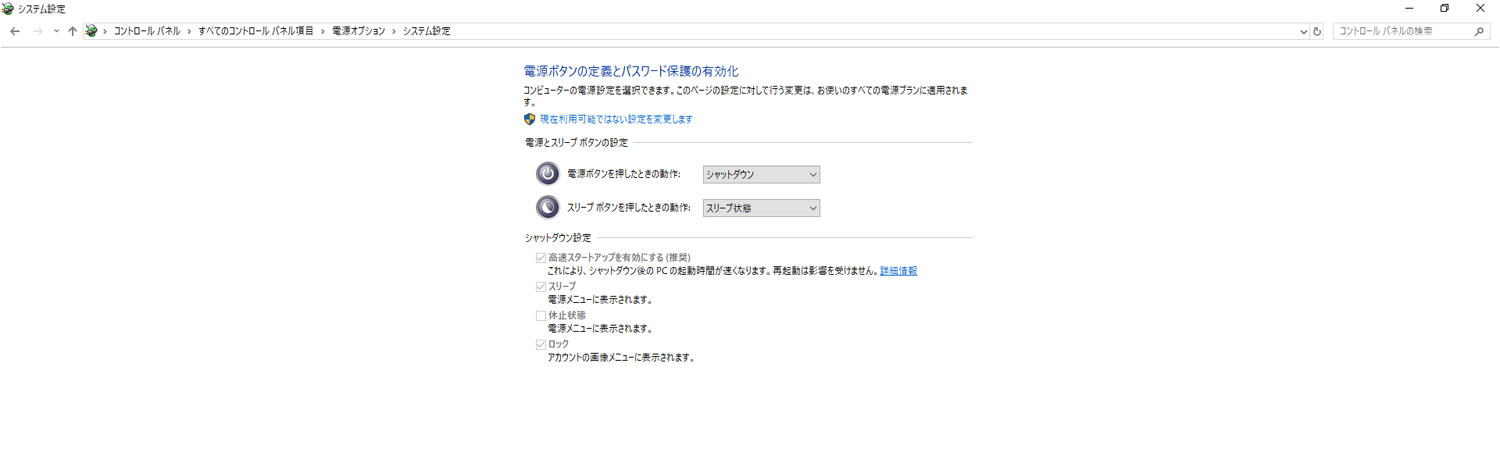1500x463 pixels.
Task: Open the address bar history dropdown
Action: pos(1303,32)
